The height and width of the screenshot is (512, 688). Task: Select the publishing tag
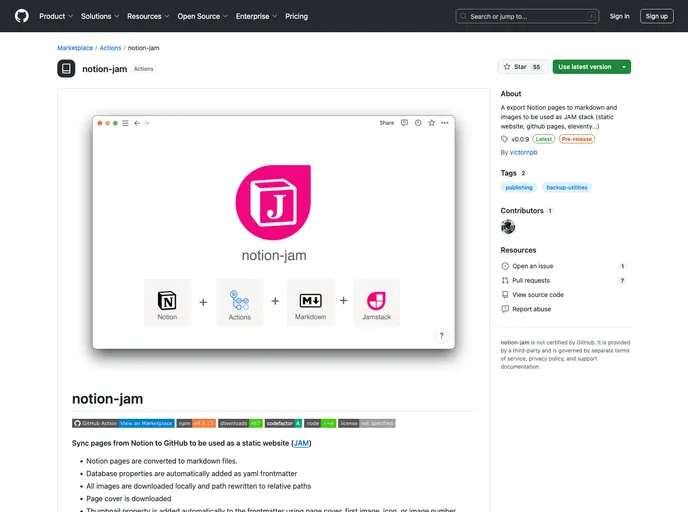click(519, 187)
